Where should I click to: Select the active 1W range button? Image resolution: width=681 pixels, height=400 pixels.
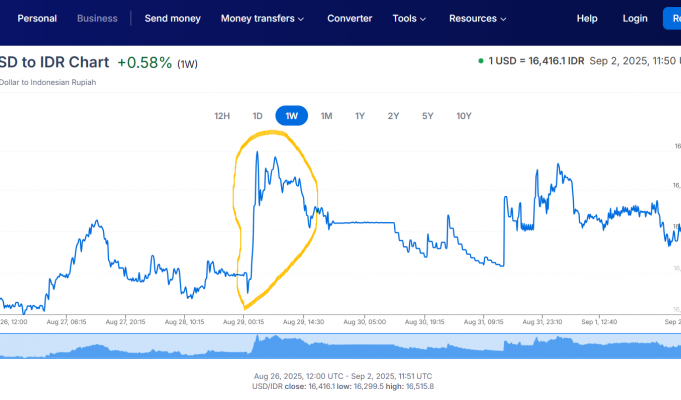291,116
